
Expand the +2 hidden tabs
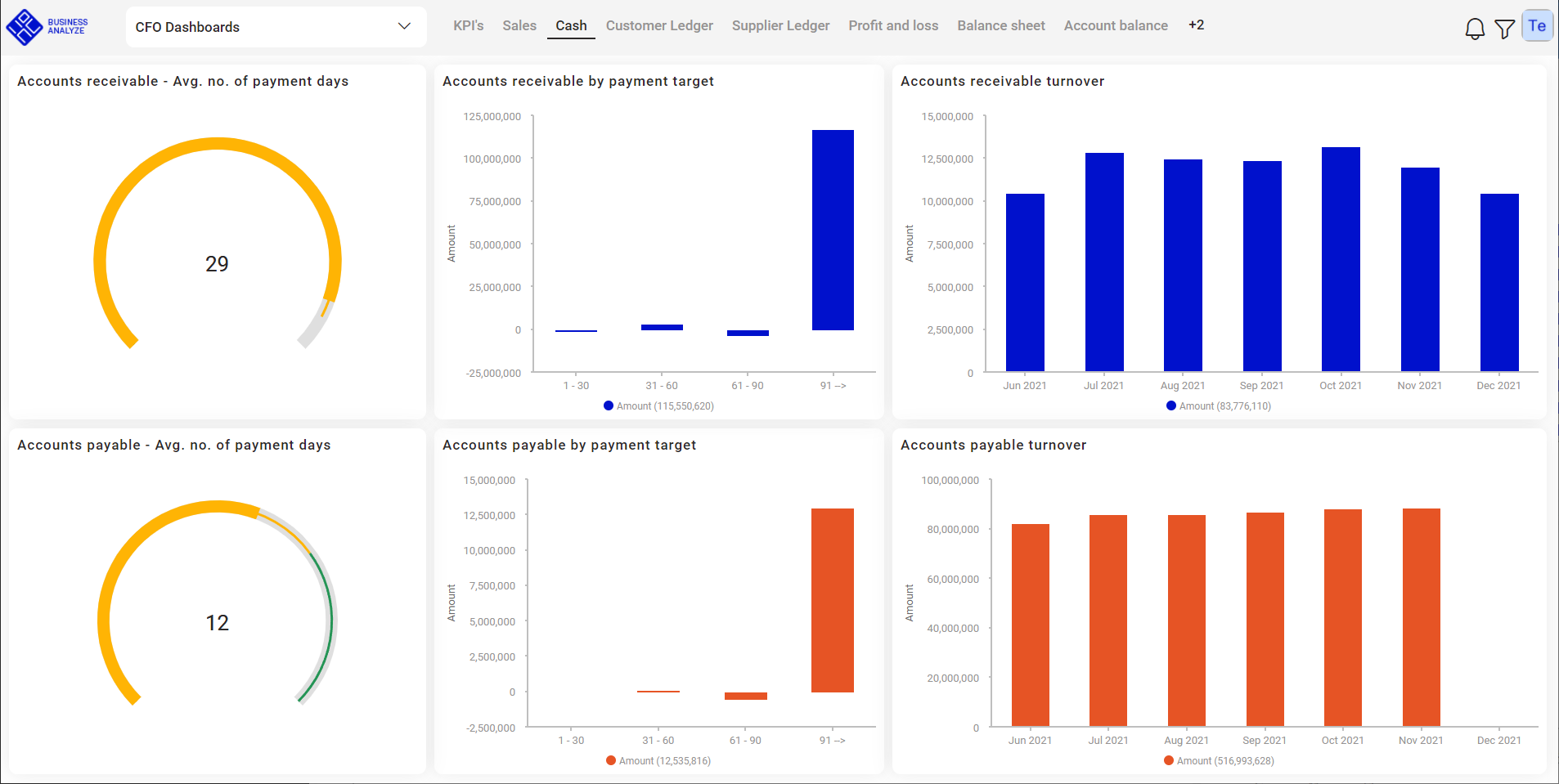click(x=1197, y=25)
